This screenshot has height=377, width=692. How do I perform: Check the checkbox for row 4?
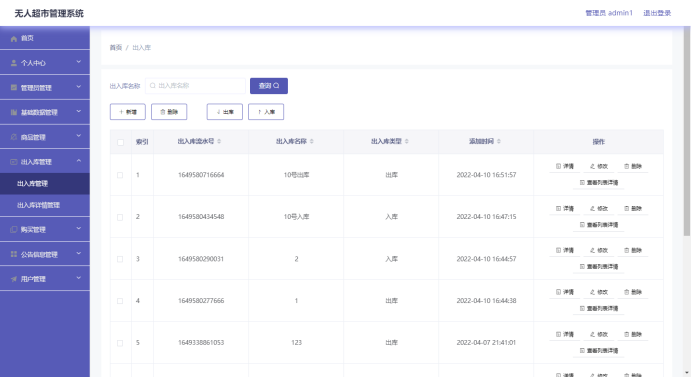click(x=120, y=301)
